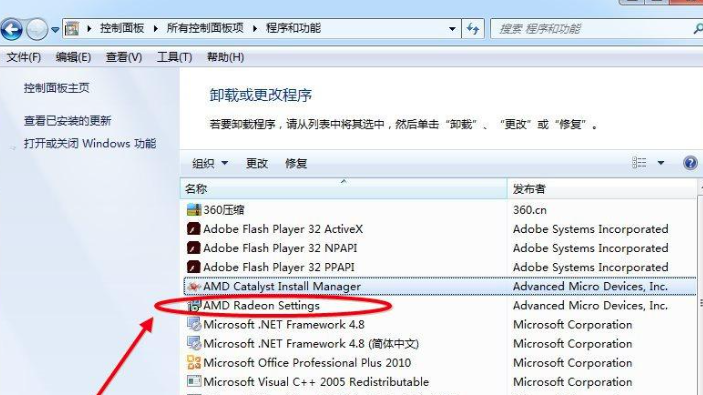The image size is (703, 395).
Task: Open the 帮助(H) menu
Action: tap(225, 57)
